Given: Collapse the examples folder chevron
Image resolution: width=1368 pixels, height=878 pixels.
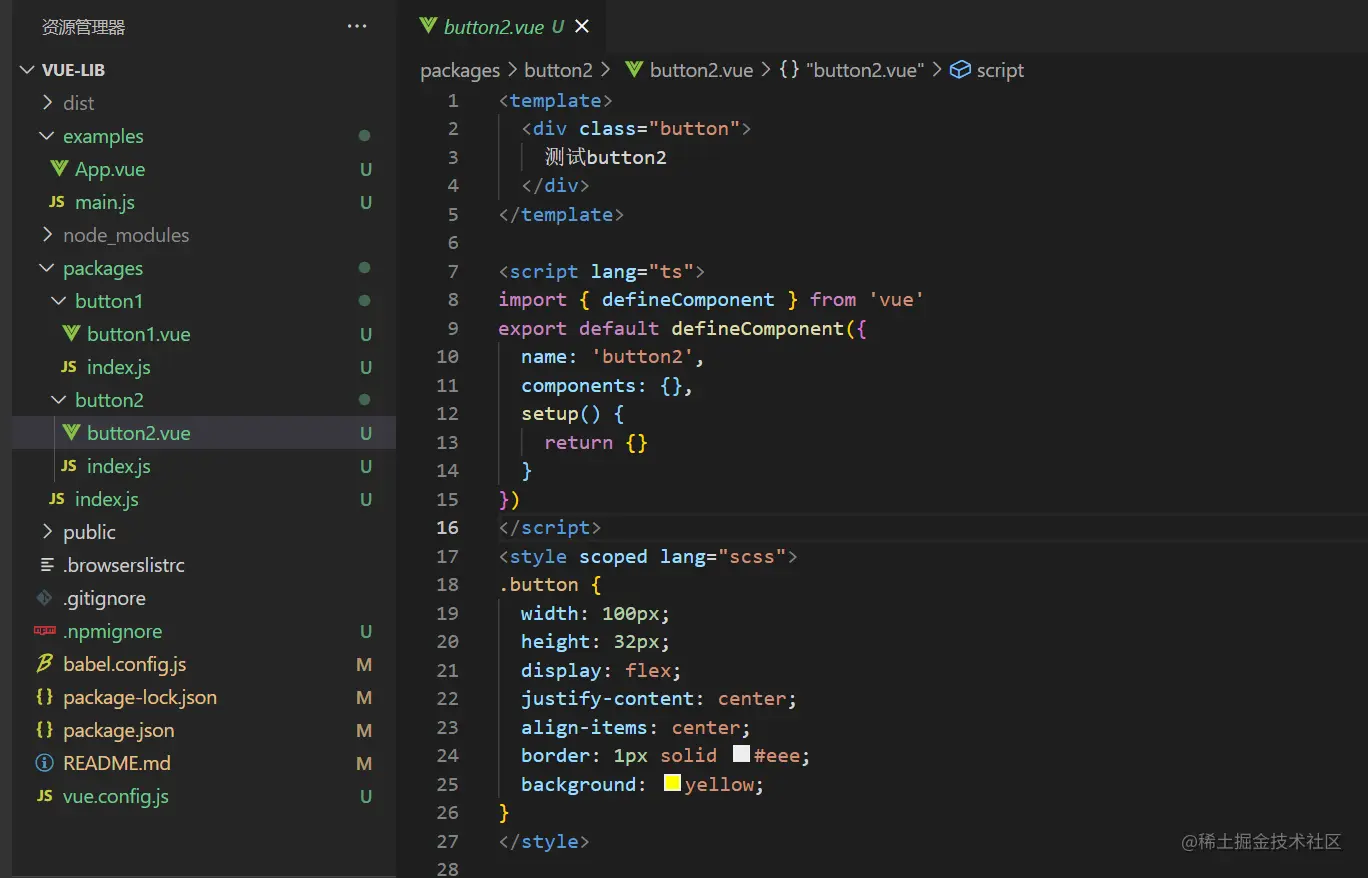Looking at the screenshot, I should [47, 136].
